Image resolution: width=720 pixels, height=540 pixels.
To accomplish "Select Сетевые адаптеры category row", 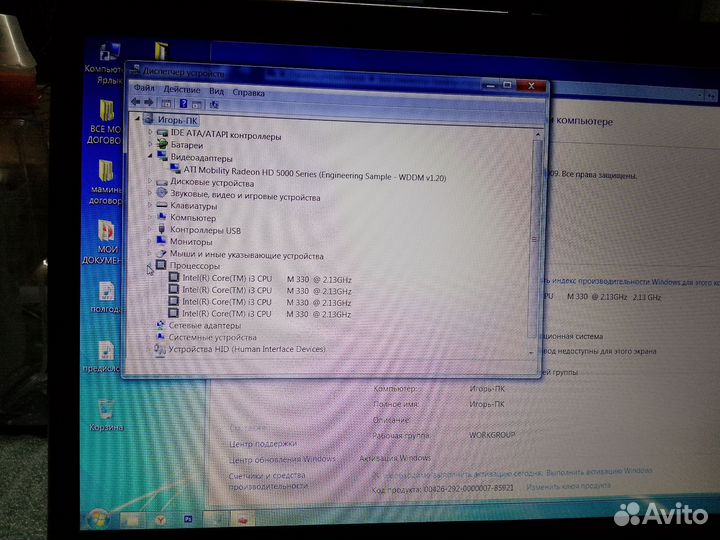I will pos(204,325).
